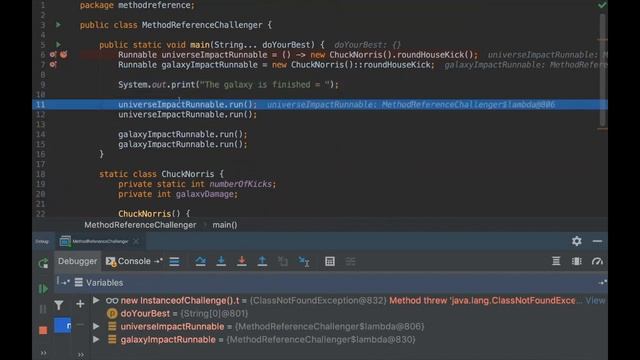Stop the debug session with red square
Image resolution: width=640 pixels, height=360 pixels.
(x=43, y=330)
